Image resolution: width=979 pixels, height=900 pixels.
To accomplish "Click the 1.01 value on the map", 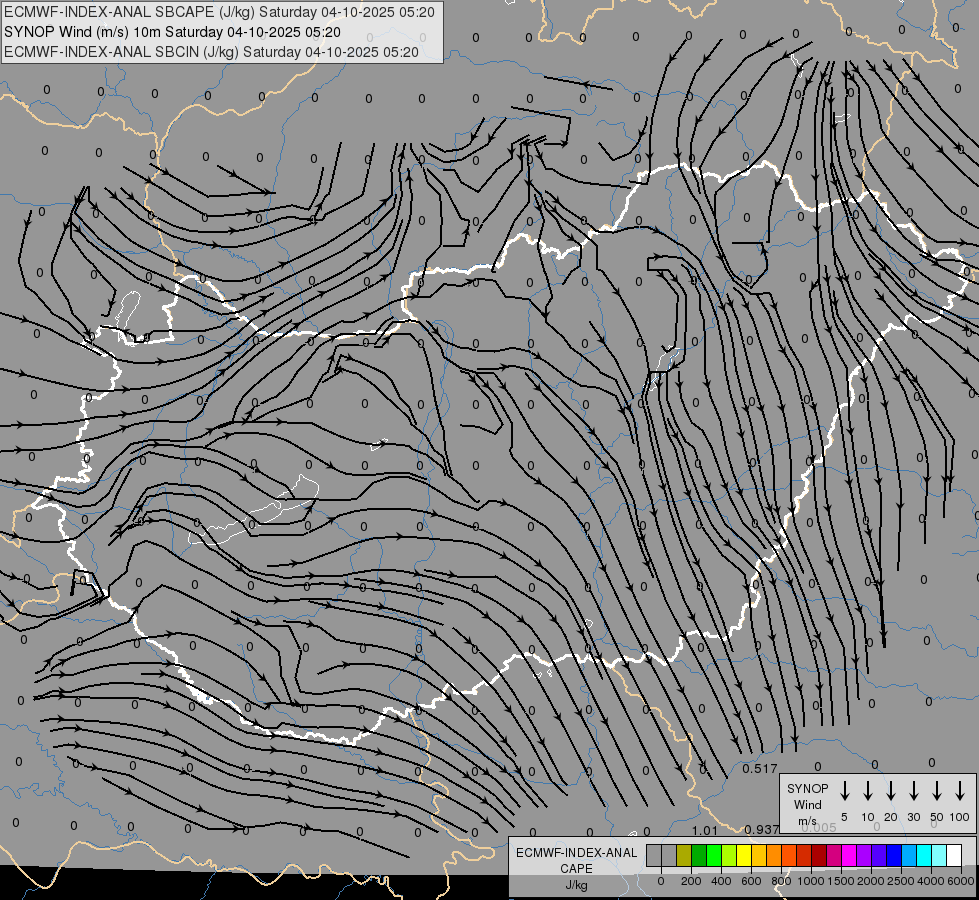I will (x=705, y=830).
